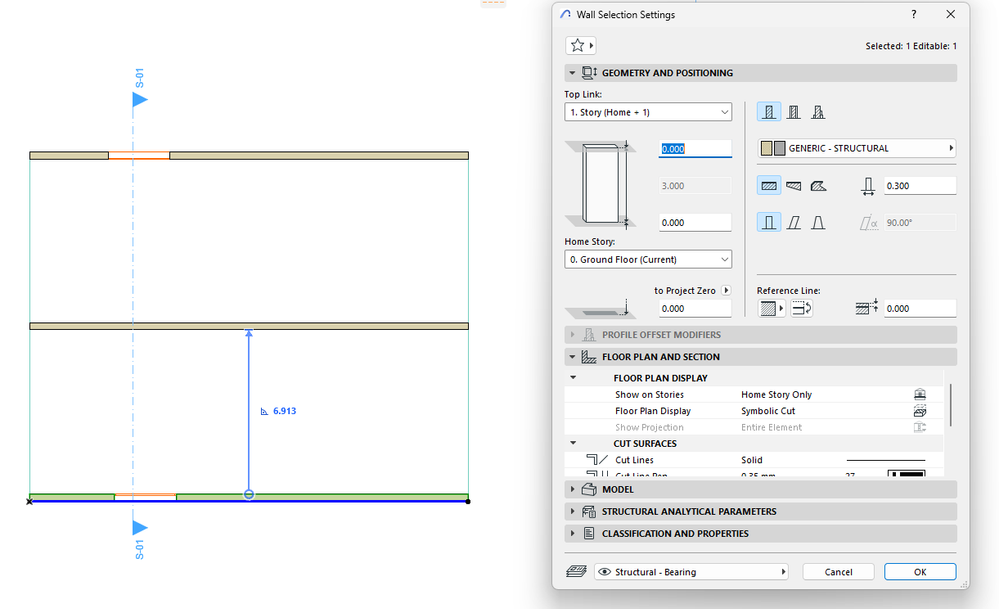Click the Model panel icon

click(589, 489)
